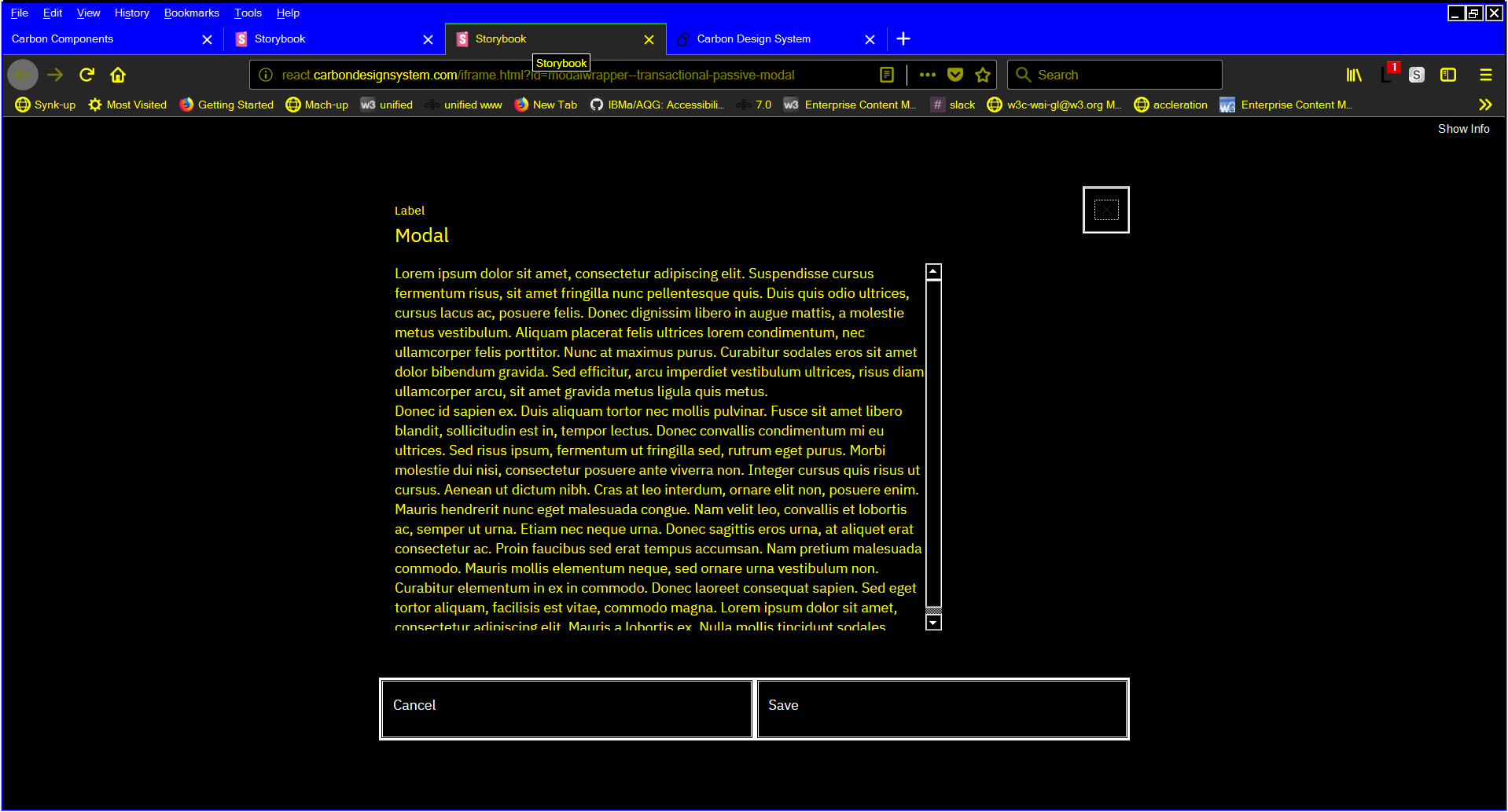Close the Carbon Design System tab

[x=870, y=39]
